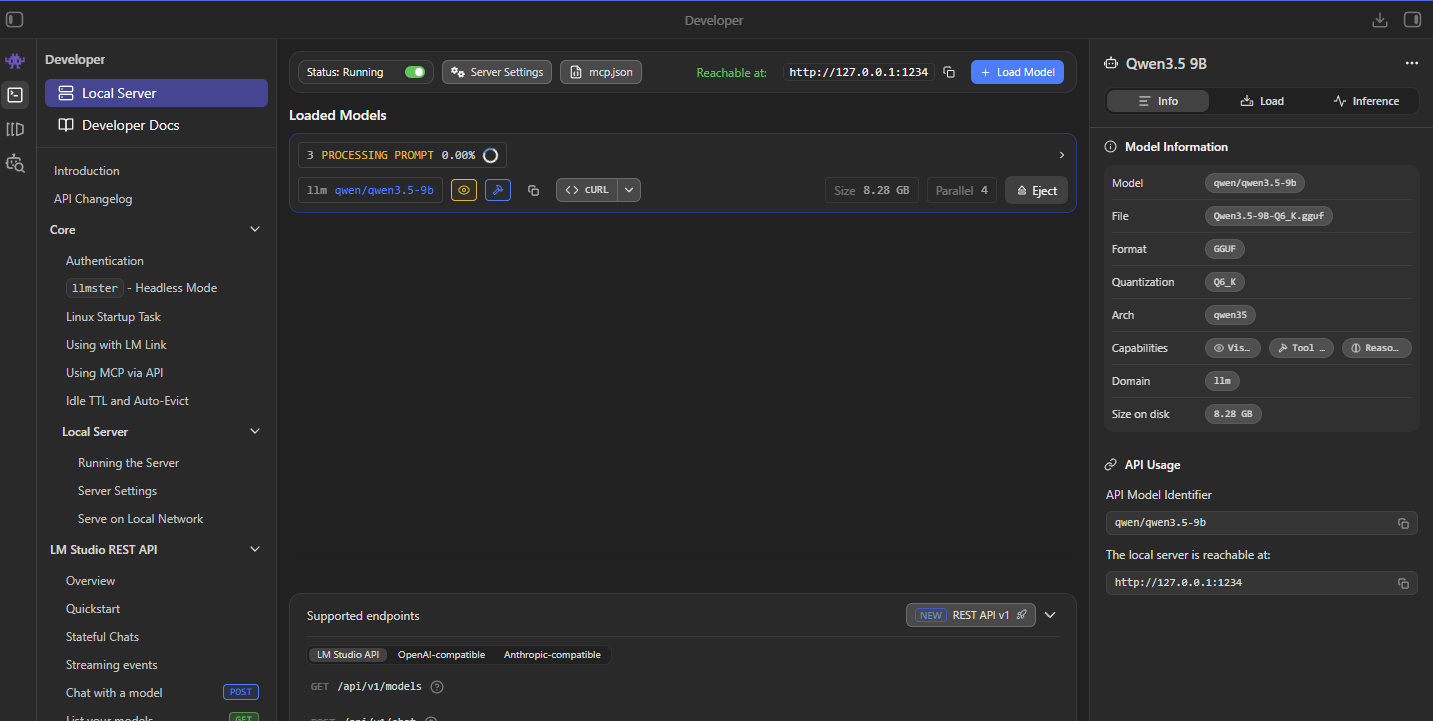Expand the loaded model row chevron
Screen dimensions: 1433x721
pos(1061,155)
